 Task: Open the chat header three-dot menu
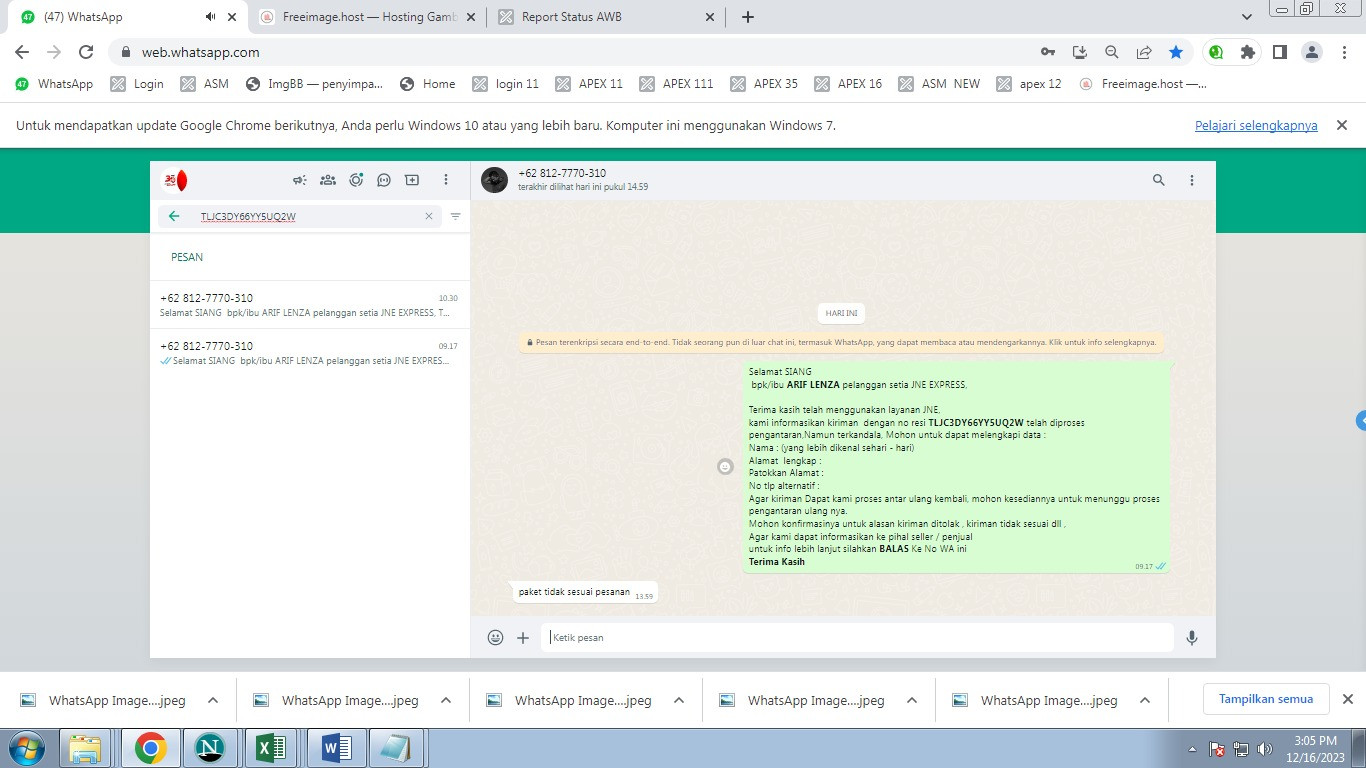[1192, 180]
